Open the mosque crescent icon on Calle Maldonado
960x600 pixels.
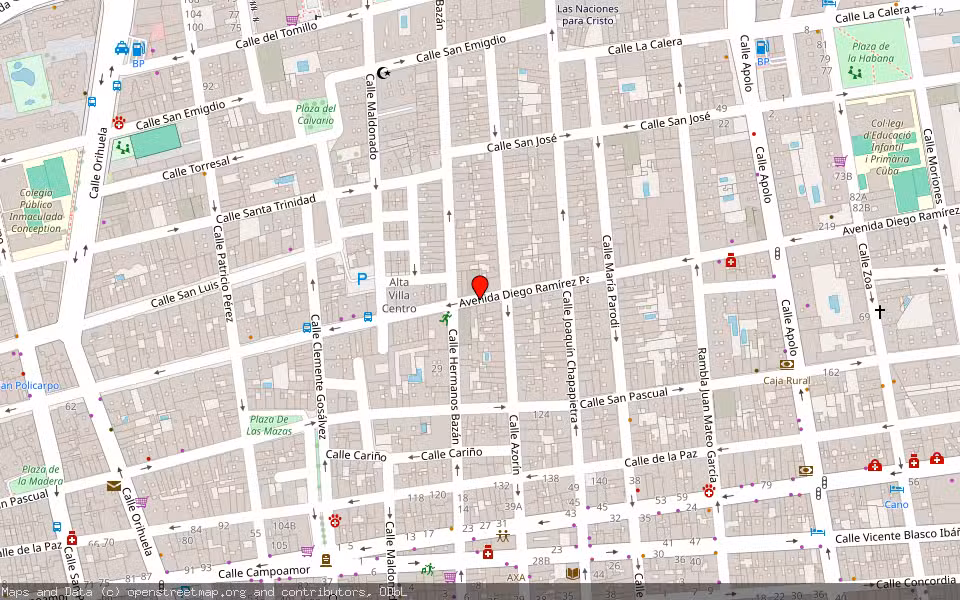[384, 73]
